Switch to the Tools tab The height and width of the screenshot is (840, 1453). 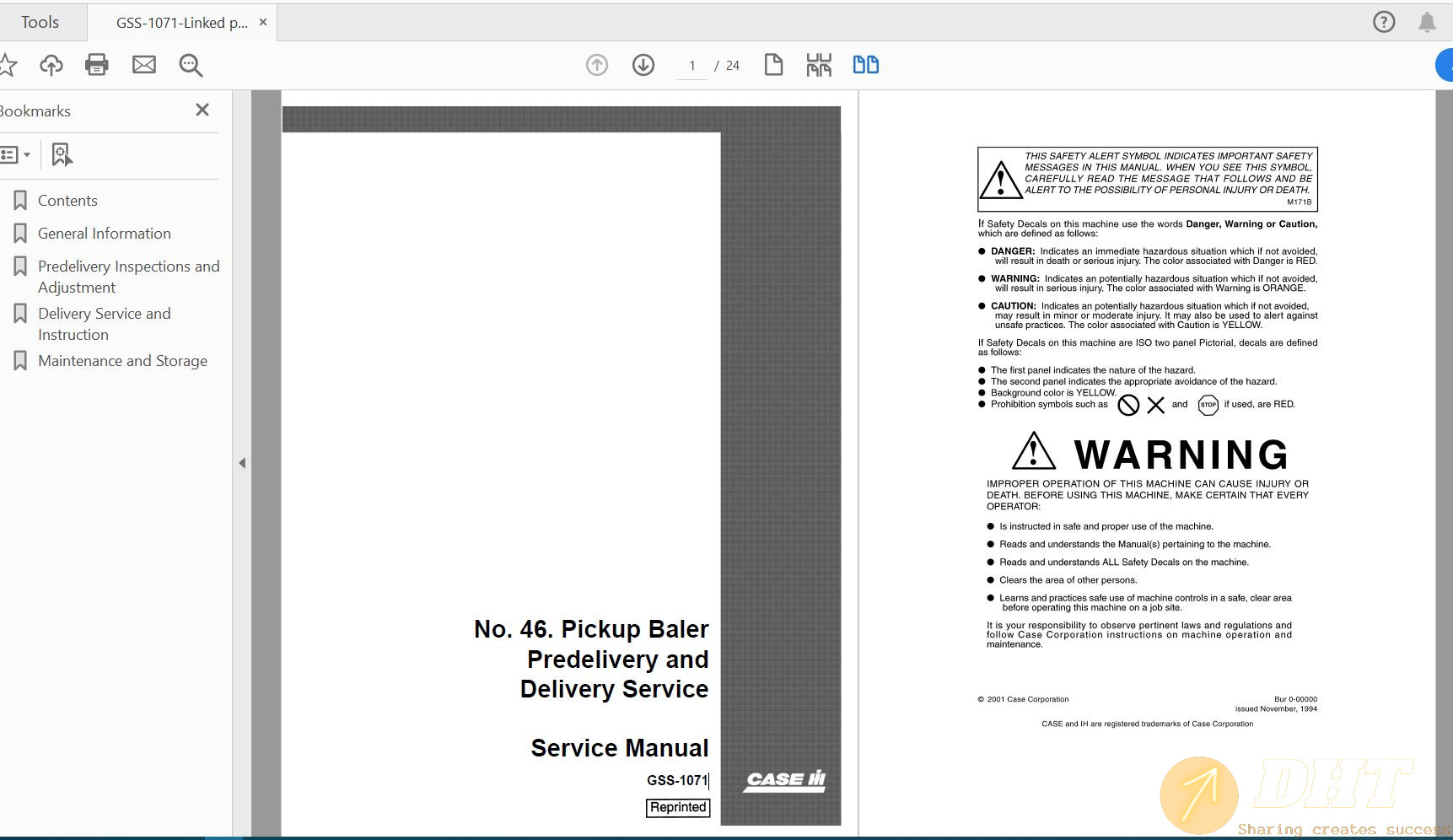click(x=40, y=23)
